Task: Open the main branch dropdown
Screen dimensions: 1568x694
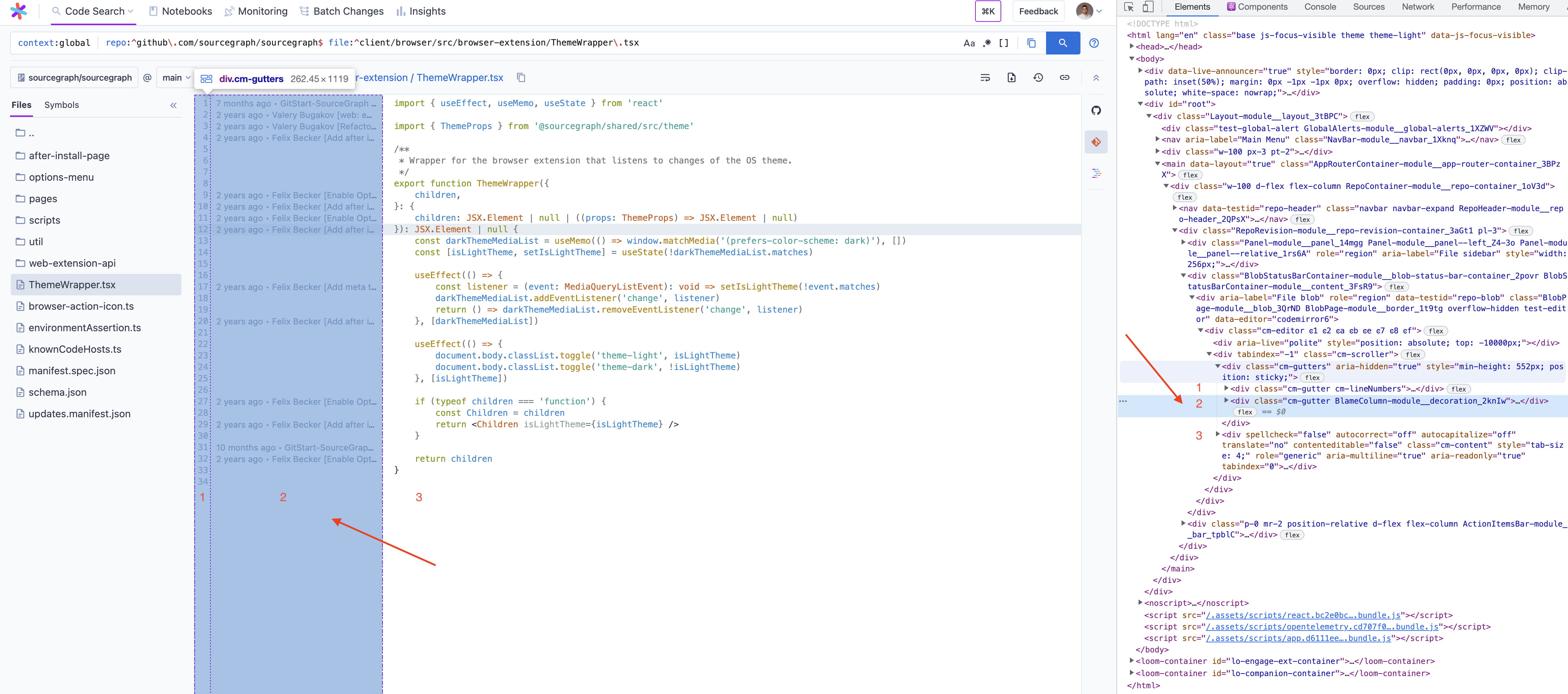Action: click(x=176, y=77)
